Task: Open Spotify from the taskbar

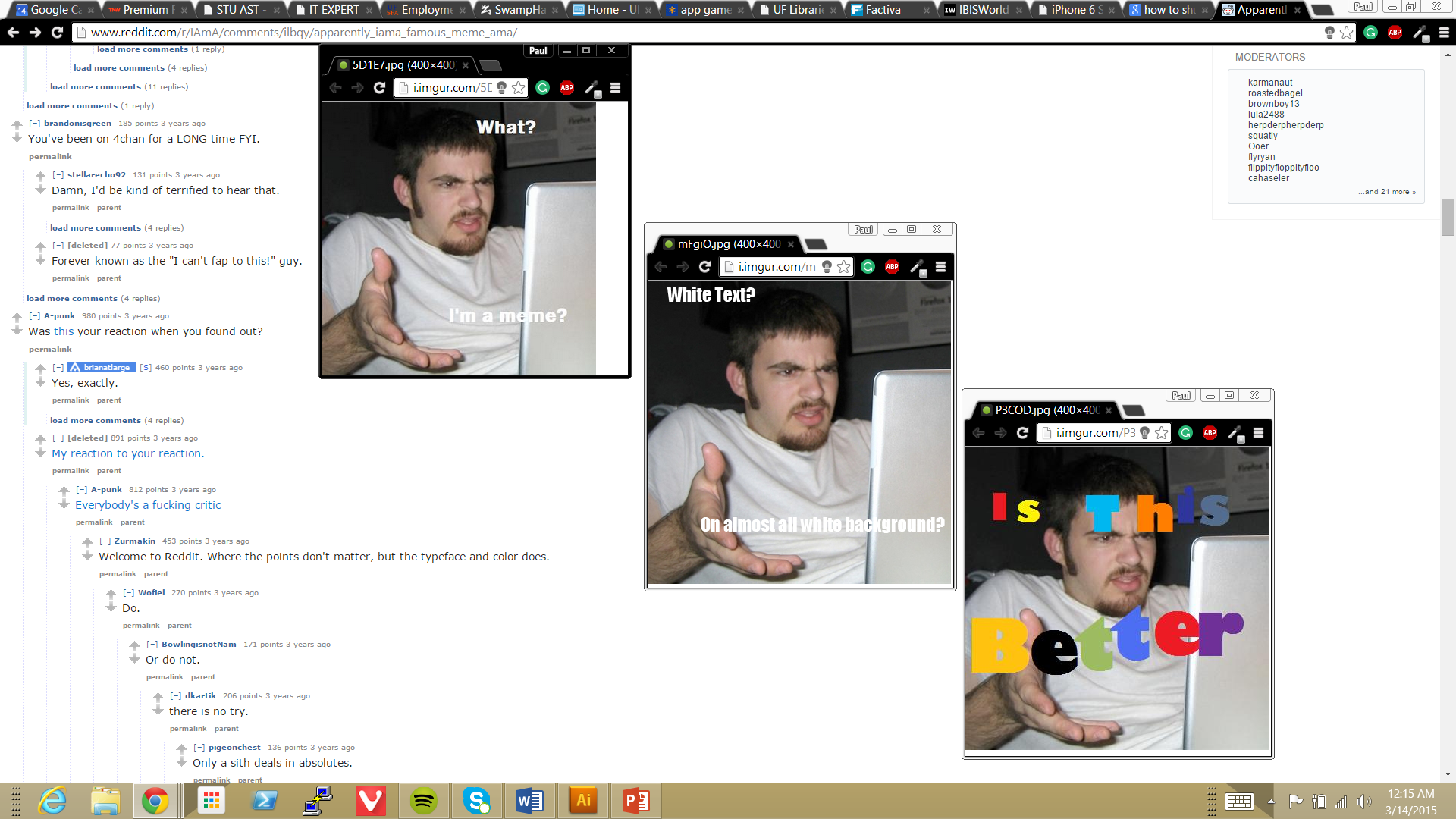Action: (423, 801)
